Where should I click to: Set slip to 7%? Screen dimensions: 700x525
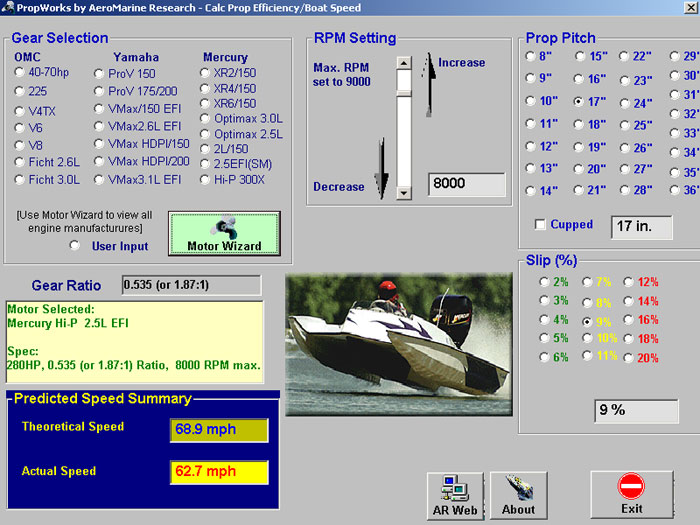click(x=587, y=282)
